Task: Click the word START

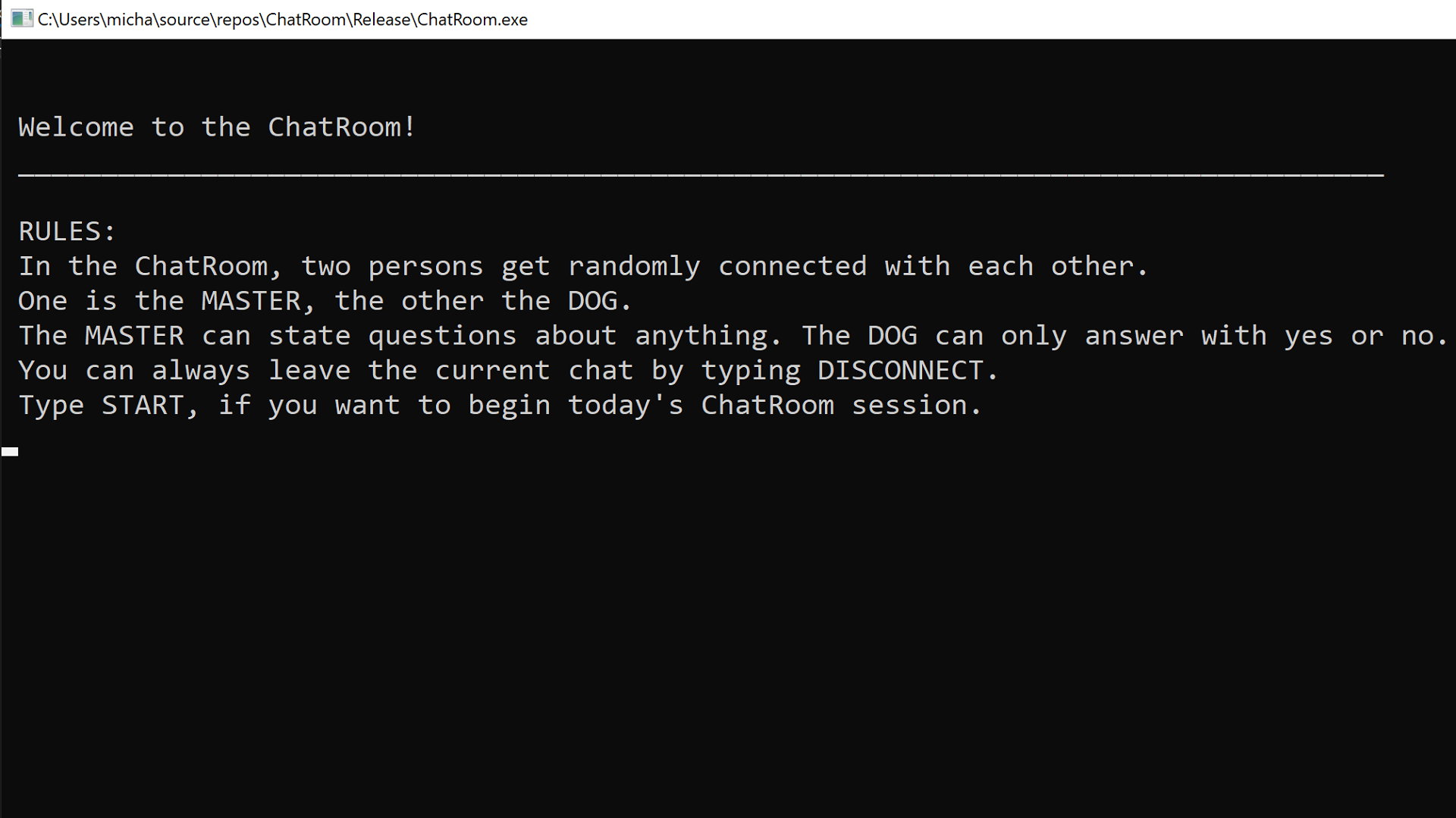Action: pyautogui.click(x=143, y=405)
